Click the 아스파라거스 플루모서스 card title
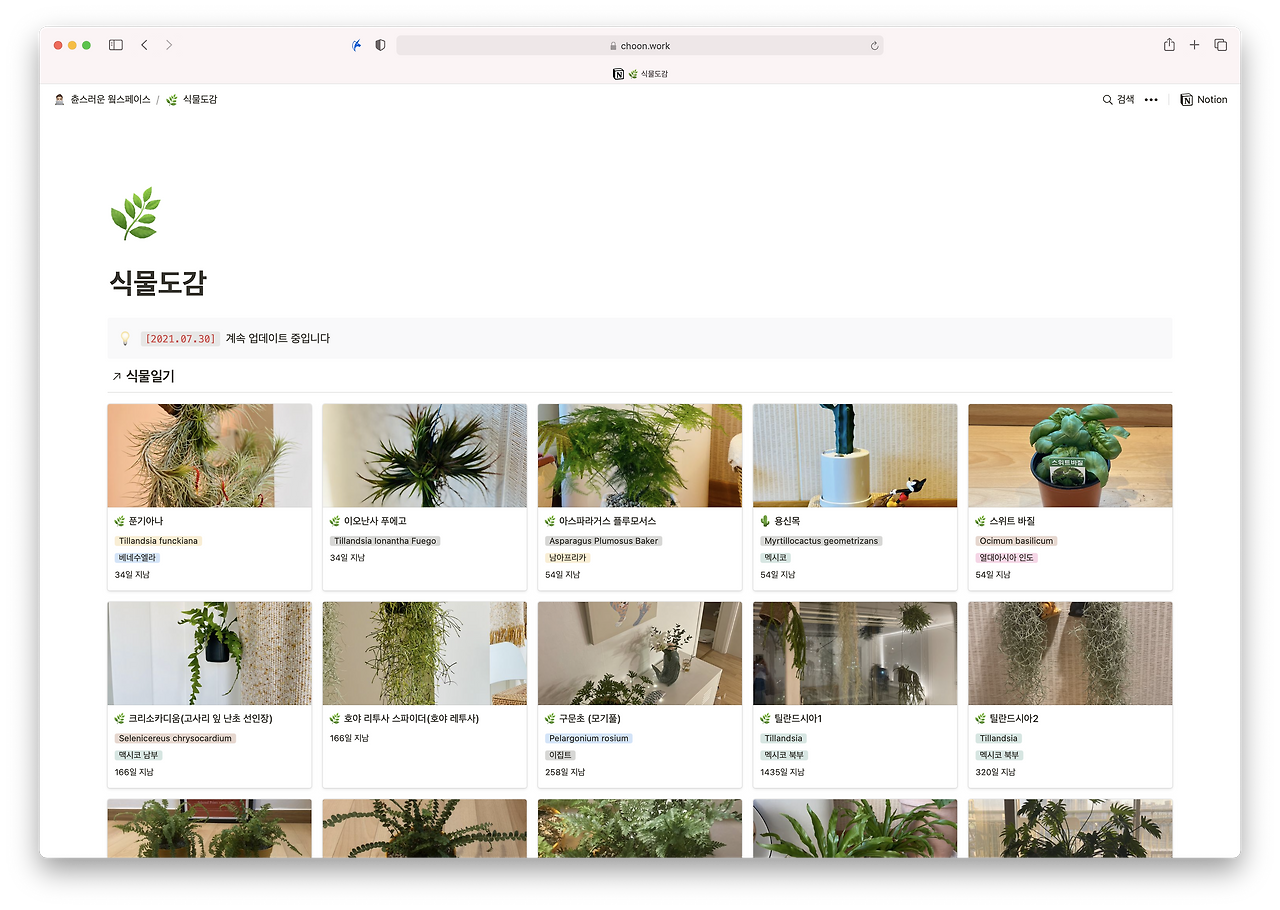 pos(608,521)
